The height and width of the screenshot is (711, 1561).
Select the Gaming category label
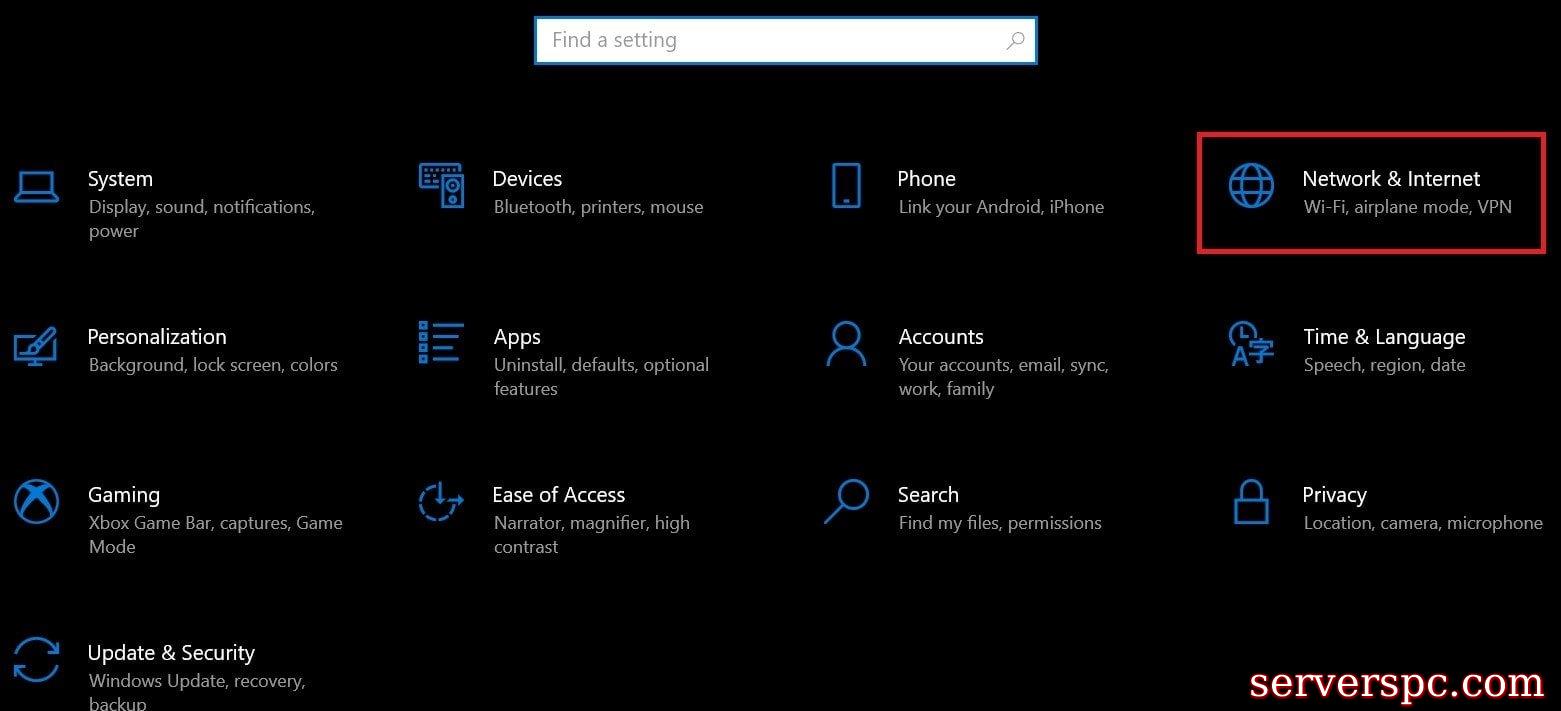pos(123,495)
